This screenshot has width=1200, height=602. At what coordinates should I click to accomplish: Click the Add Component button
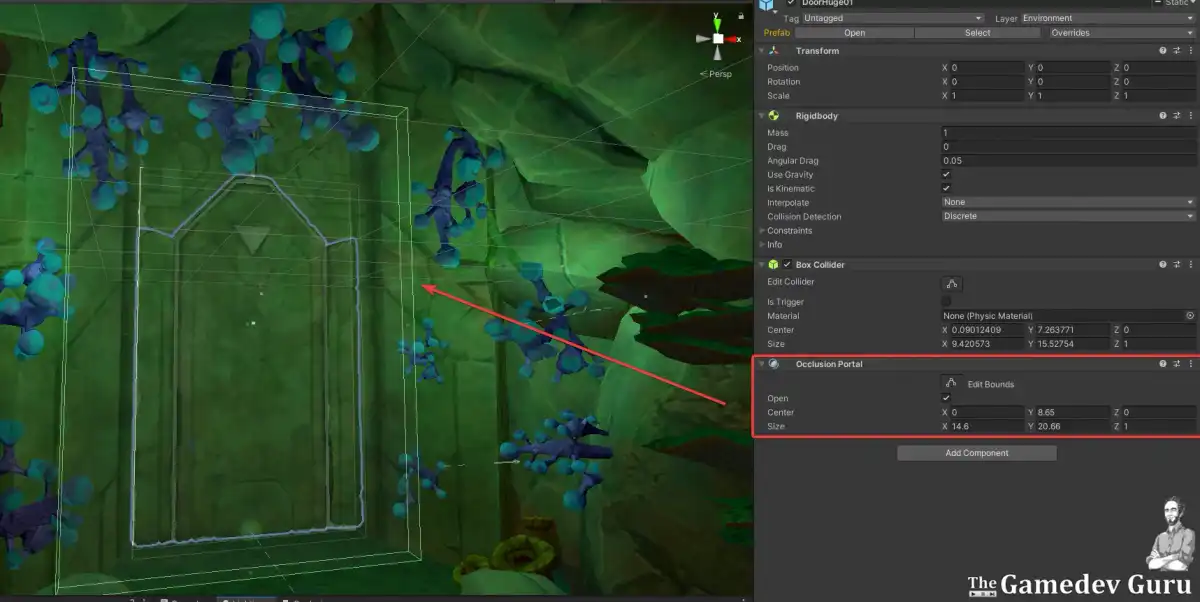(x=975, y=452)
